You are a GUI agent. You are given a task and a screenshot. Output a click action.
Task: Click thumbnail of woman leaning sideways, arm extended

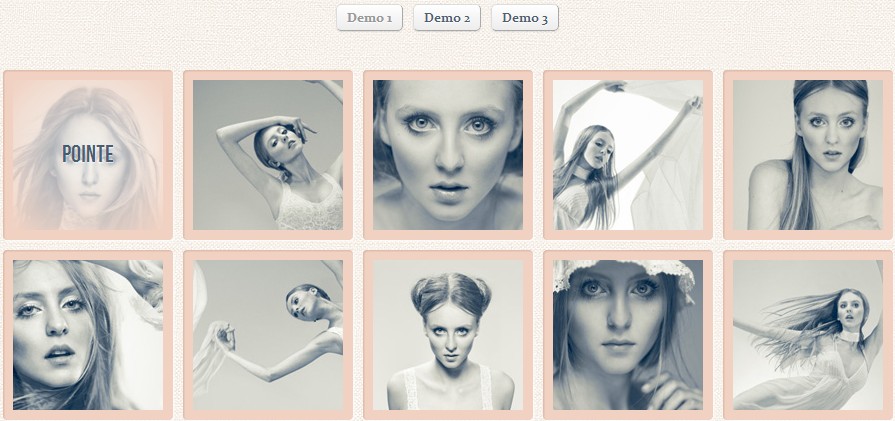pos(268,335)
